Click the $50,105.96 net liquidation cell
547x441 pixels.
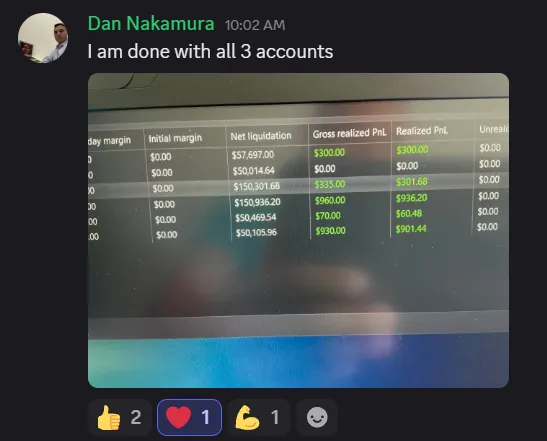(x=256, y=232)
